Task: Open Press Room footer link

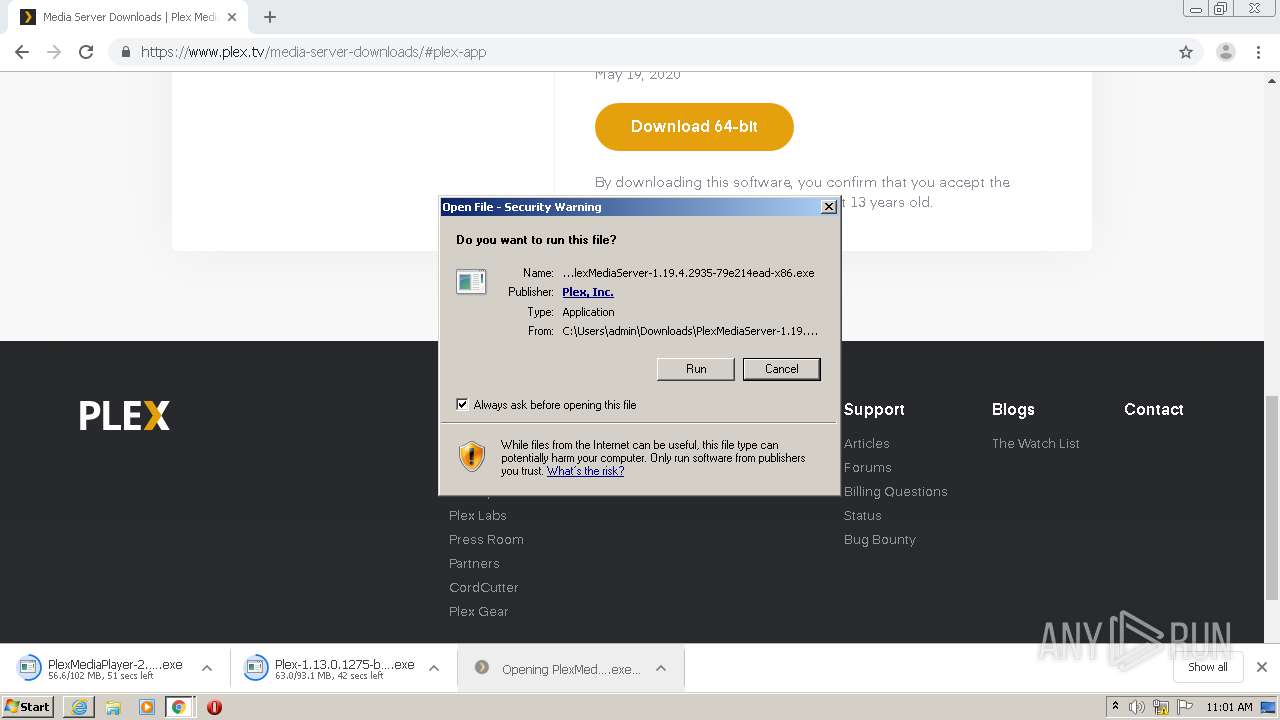Action: 486,539
